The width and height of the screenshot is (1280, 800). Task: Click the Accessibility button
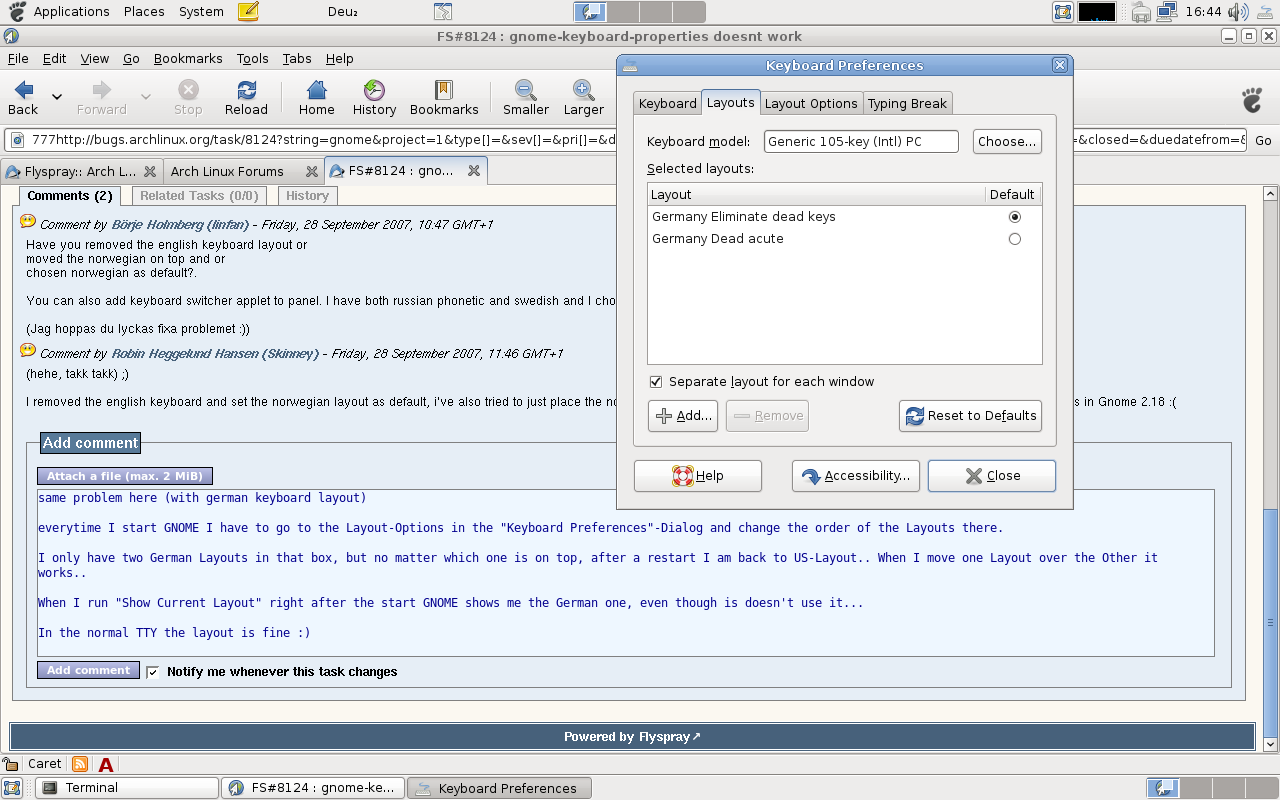(x=856, y=476)
